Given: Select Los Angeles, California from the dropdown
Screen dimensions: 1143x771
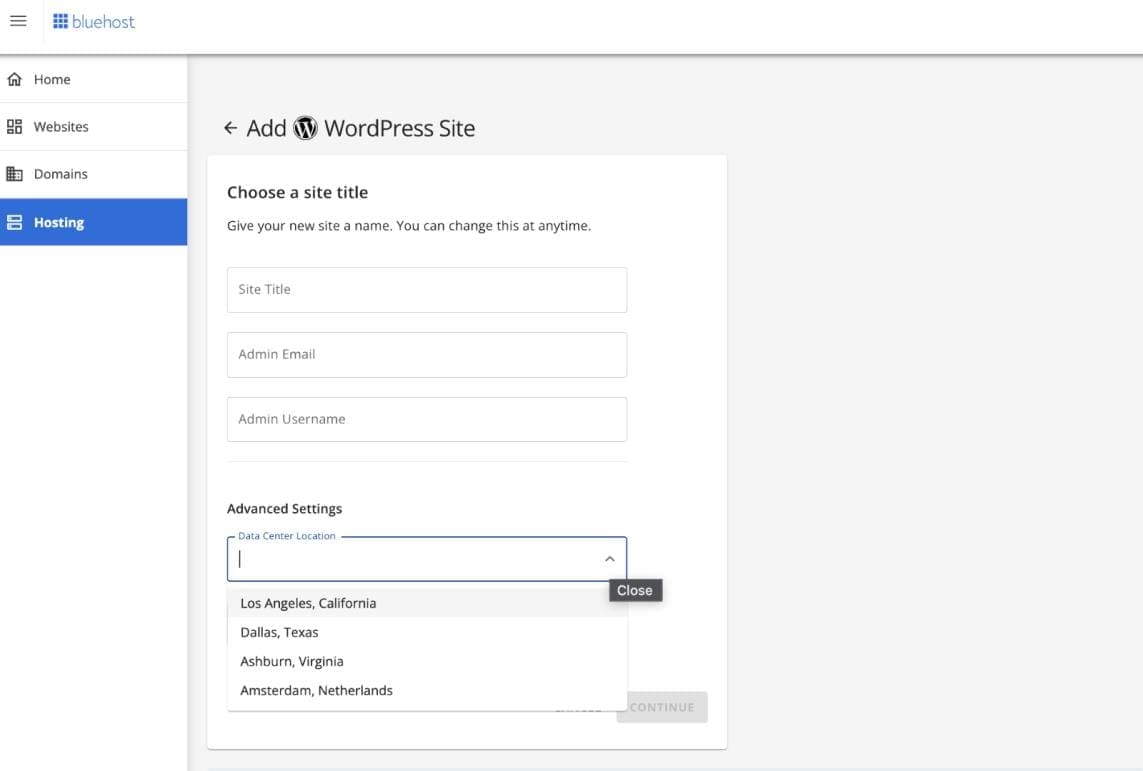Looking at the screenshot, I should 307,602.
